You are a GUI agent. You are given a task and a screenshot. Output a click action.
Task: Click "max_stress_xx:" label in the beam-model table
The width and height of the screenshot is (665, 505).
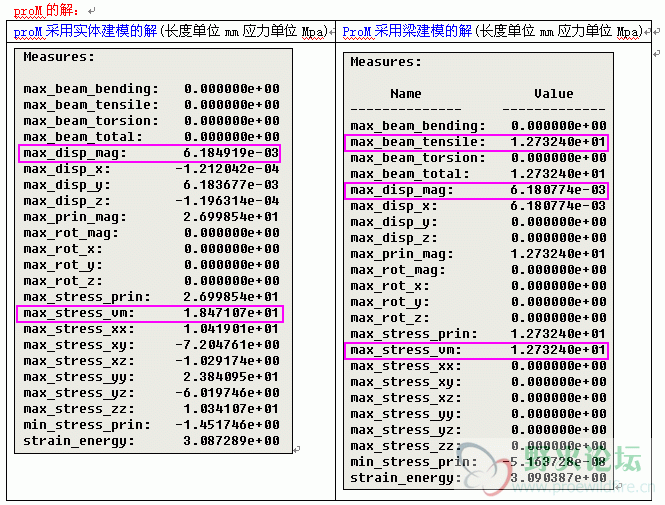click(406, 366)
